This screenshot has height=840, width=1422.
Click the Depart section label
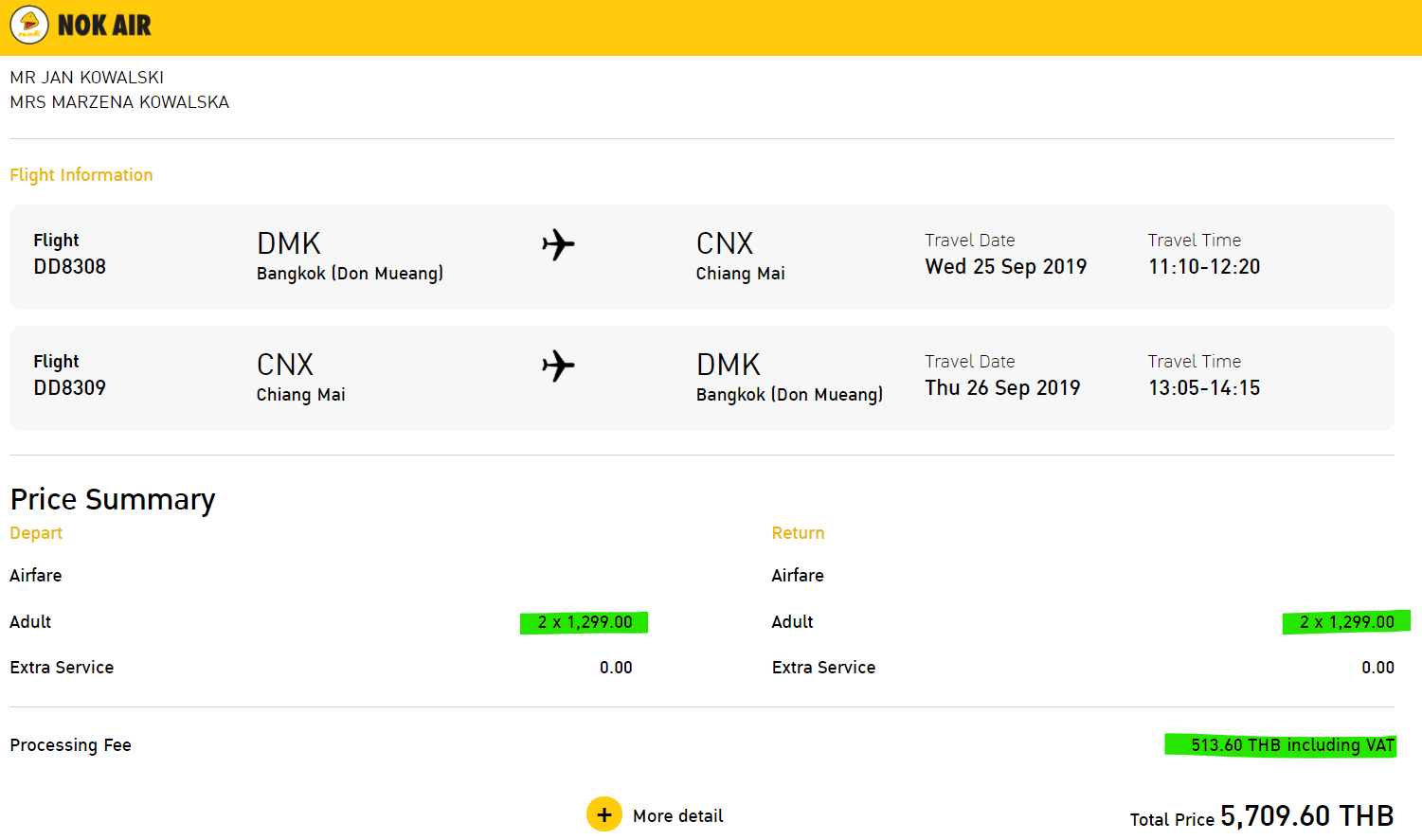36,533
